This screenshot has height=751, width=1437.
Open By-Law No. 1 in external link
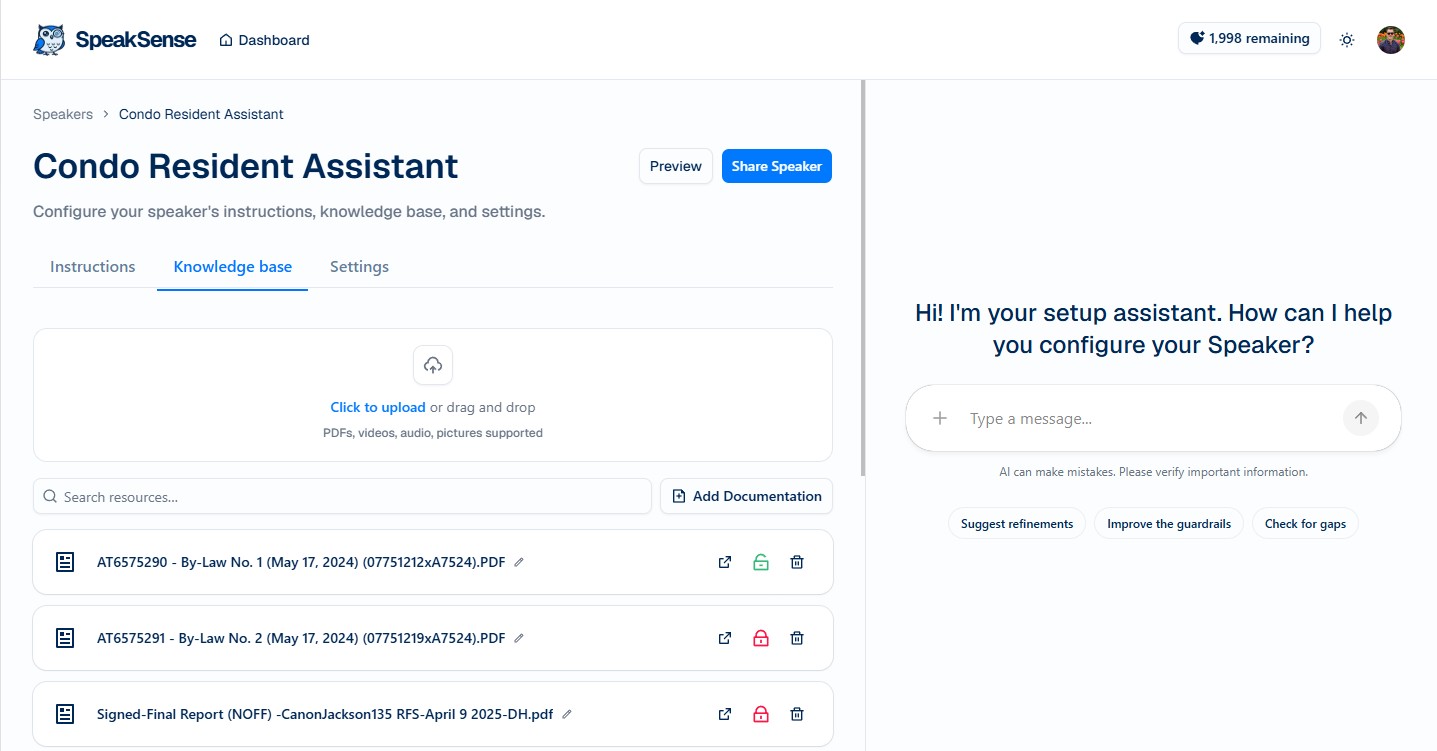click(725, 562)
